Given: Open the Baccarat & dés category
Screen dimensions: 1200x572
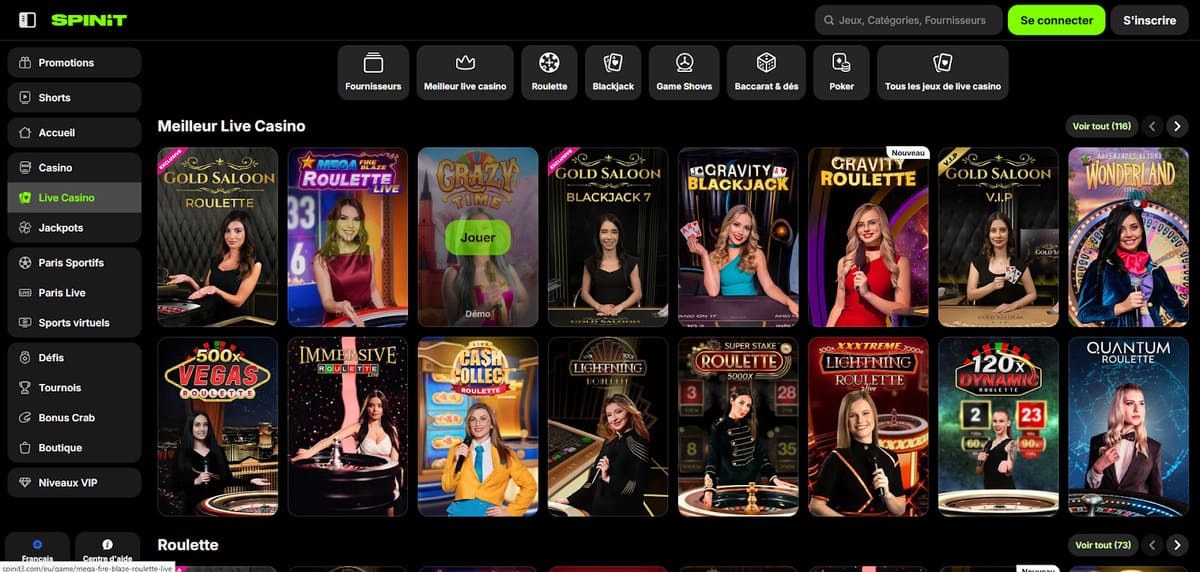Looking at the screenshot, I should [766, 73].
